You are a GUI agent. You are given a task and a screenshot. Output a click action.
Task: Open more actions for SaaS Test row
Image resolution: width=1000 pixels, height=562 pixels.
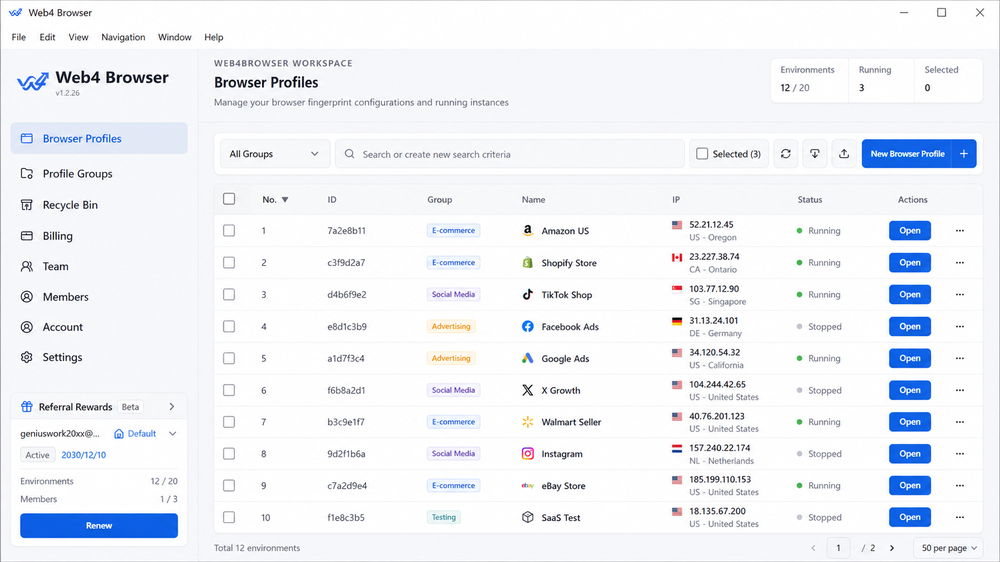[x=960, y=517]
